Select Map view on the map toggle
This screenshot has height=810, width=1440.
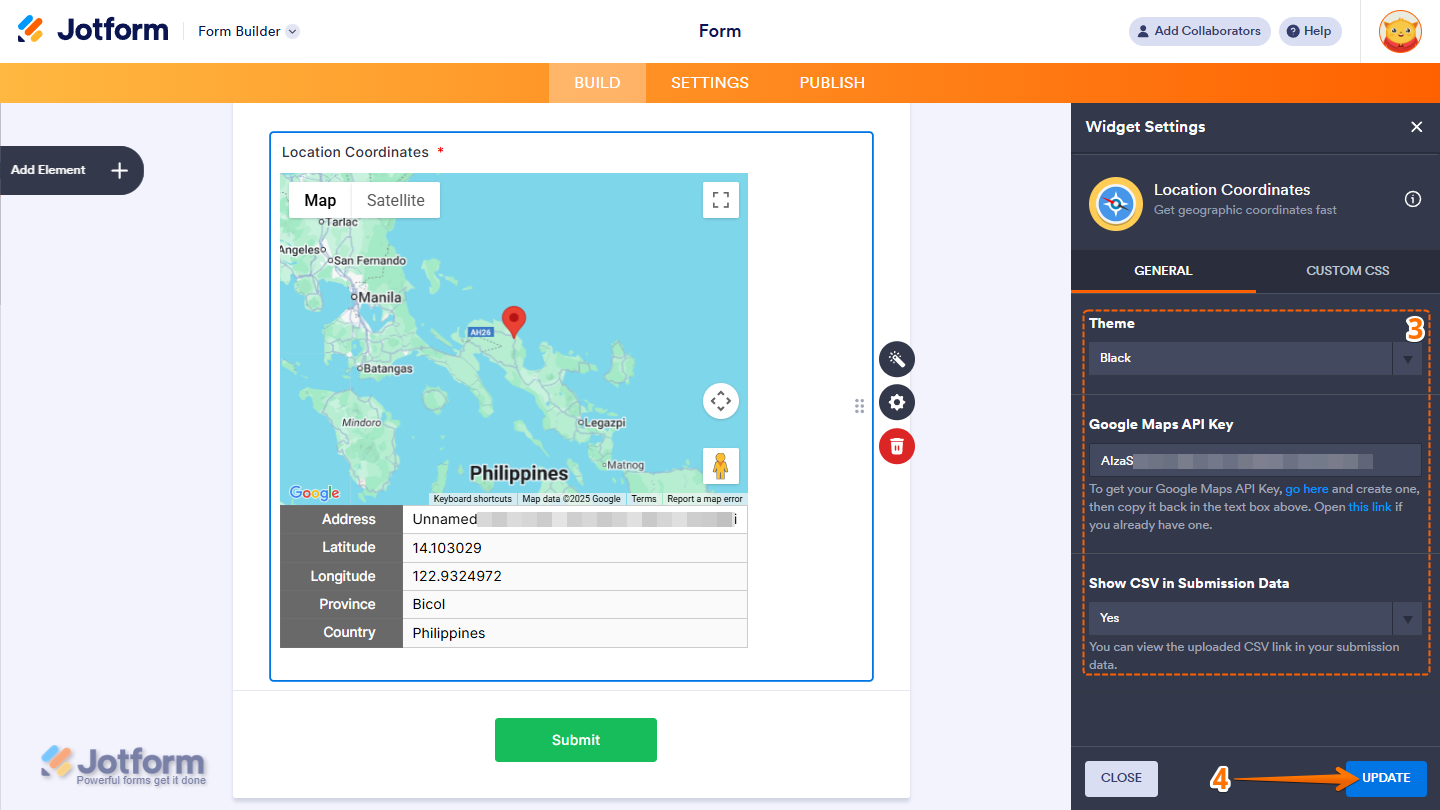pos(320,199)
